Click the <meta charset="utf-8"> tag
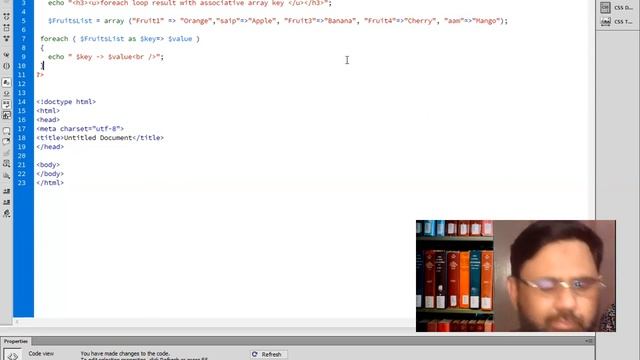The image size is (640, 360). coord(80,129)
